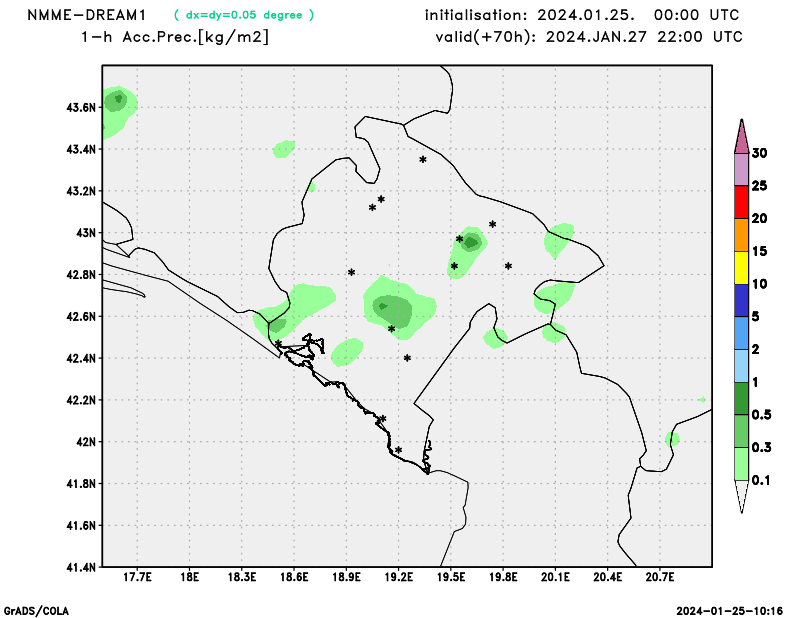Click the white below-0.1 triangle on the color bar

coord(741,496)
